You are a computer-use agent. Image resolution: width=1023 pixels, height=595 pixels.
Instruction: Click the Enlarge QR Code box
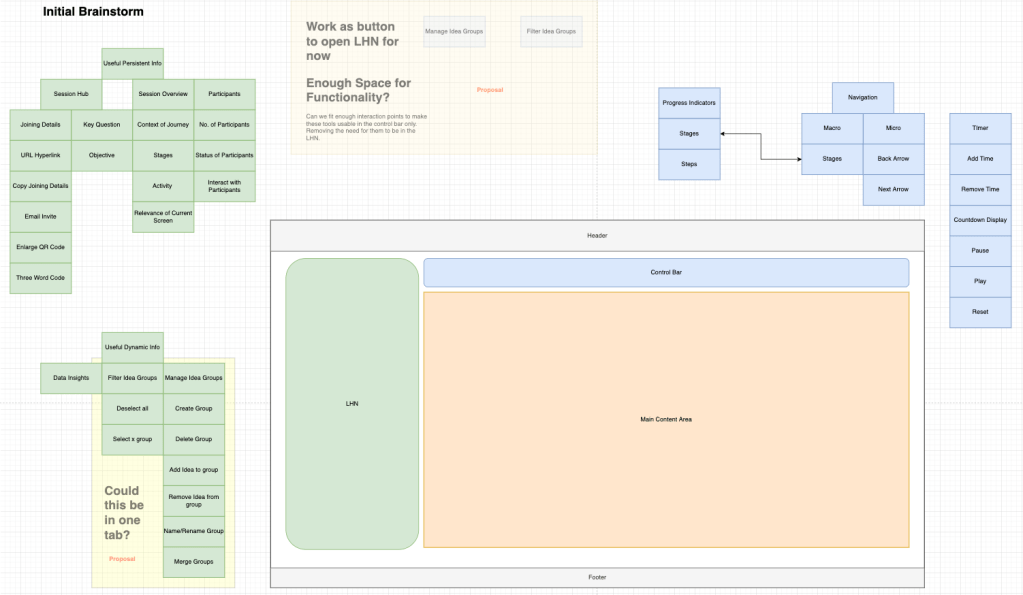point(41,247)
